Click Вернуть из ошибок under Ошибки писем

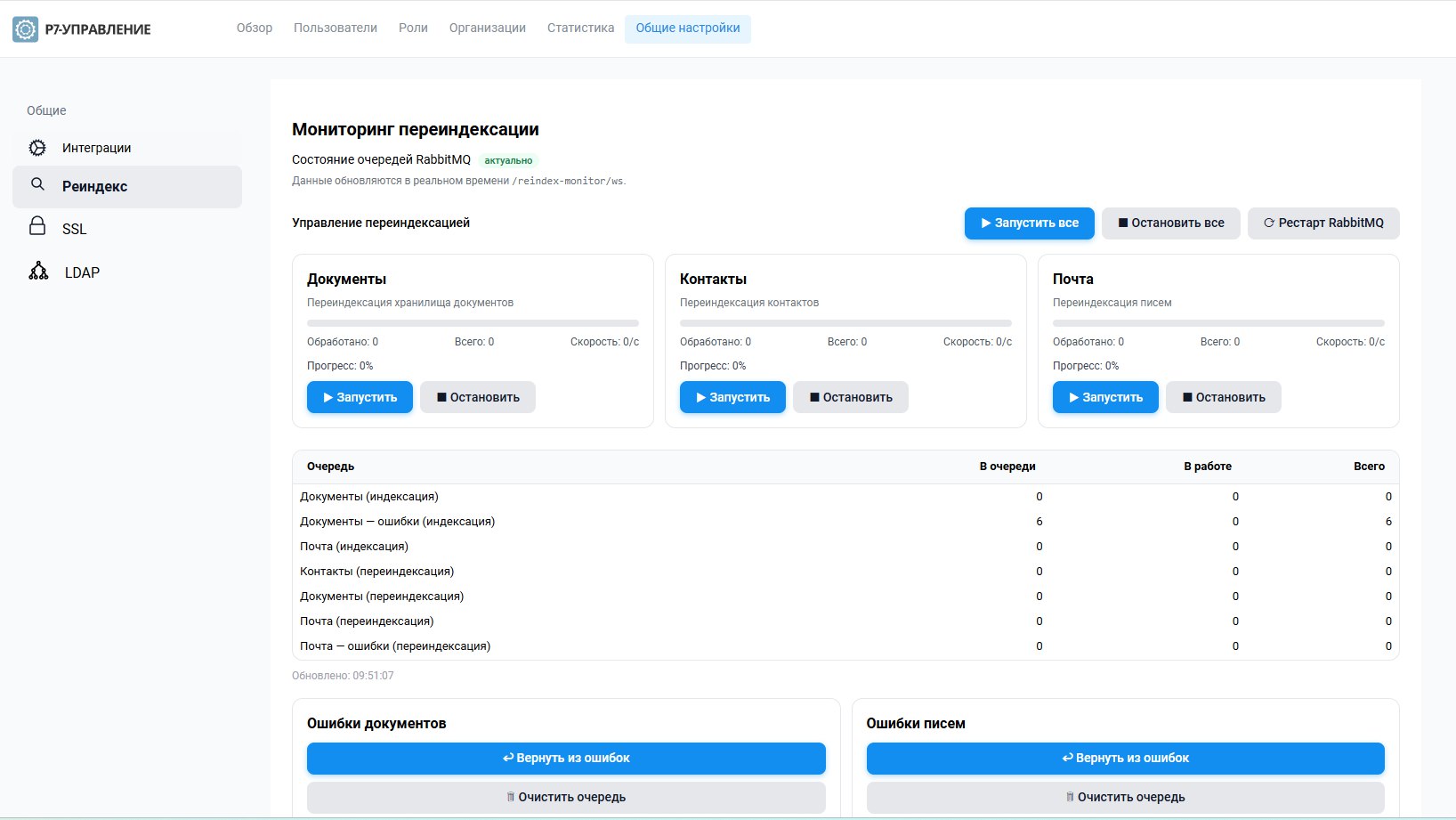pos(1126,759)
